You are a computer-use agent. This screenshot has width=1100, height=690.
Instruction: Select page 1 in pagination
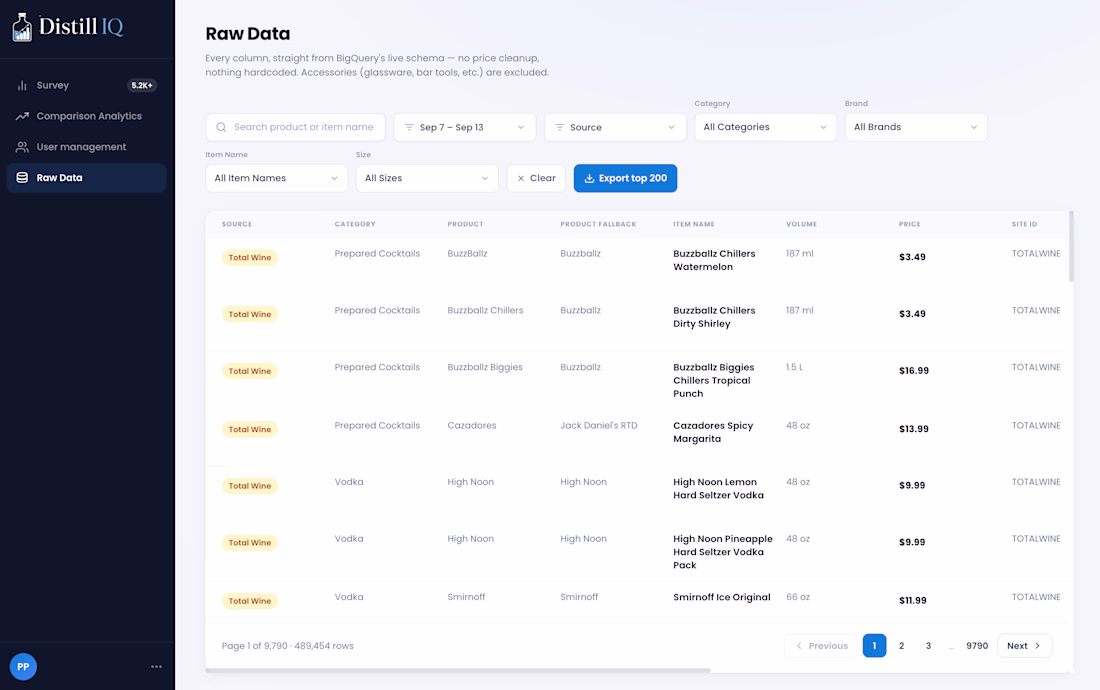click(874, 646)
